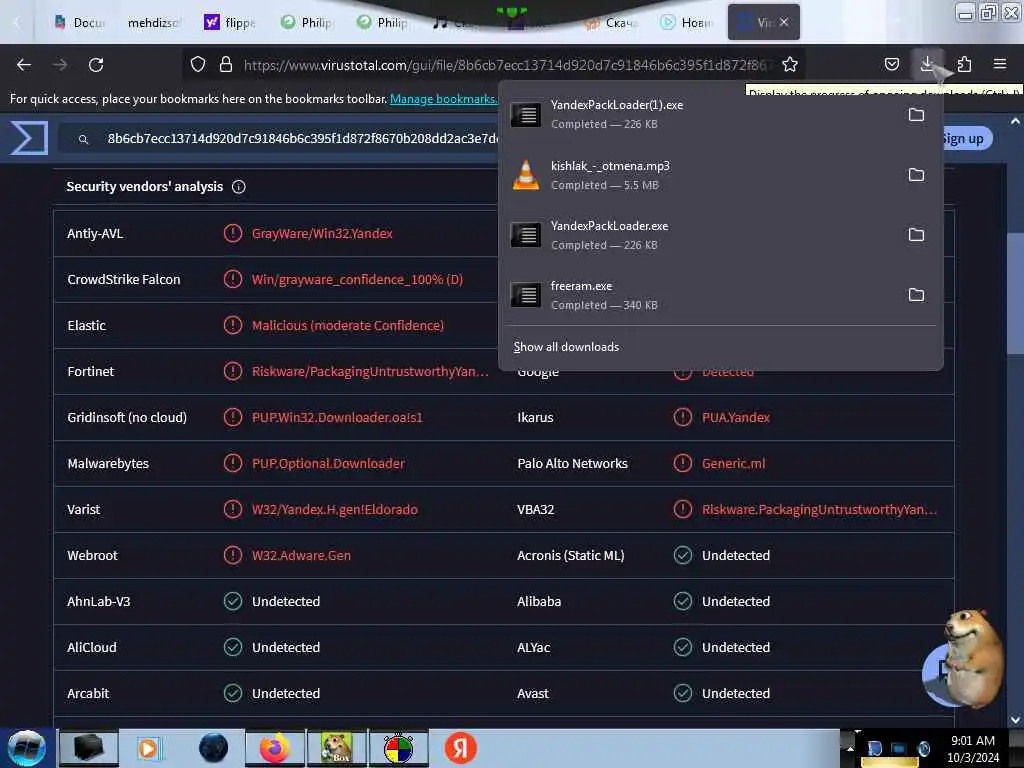The image size is (1024, 768).
Task: Open the extensions puzzle icon
Action: (964, 64)
